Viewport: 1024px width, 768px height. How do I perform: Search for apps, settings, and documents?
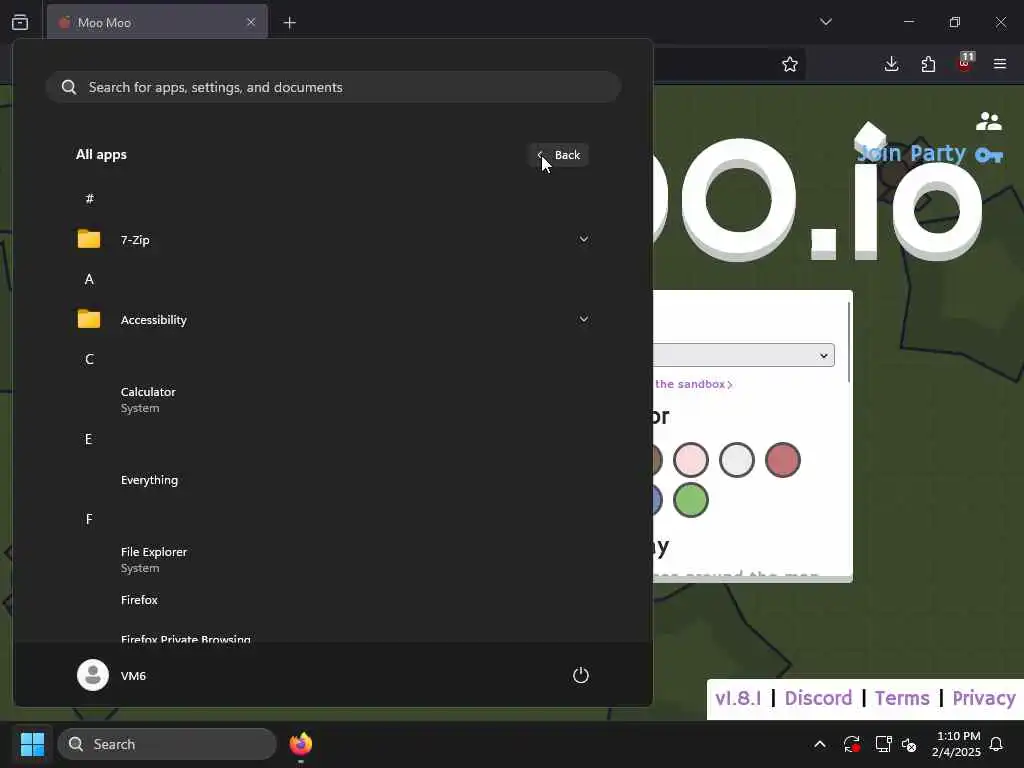(333, 87)
